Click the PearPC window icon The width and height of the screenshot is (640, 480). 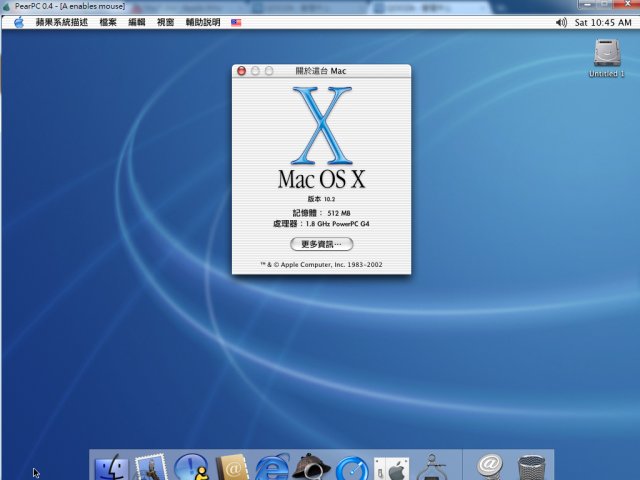point(7,7)
